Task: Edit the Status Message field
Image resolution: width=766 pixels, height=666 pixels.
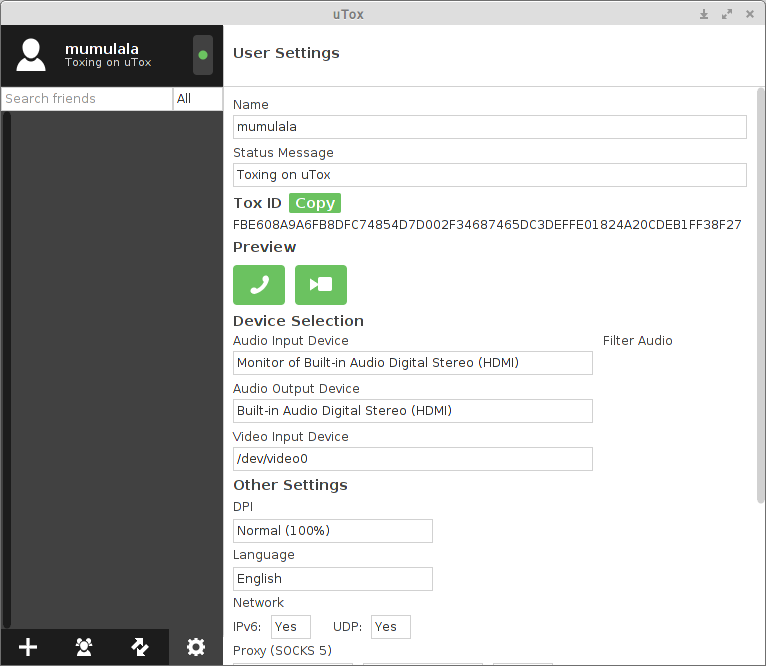Action: coord(489,175)
